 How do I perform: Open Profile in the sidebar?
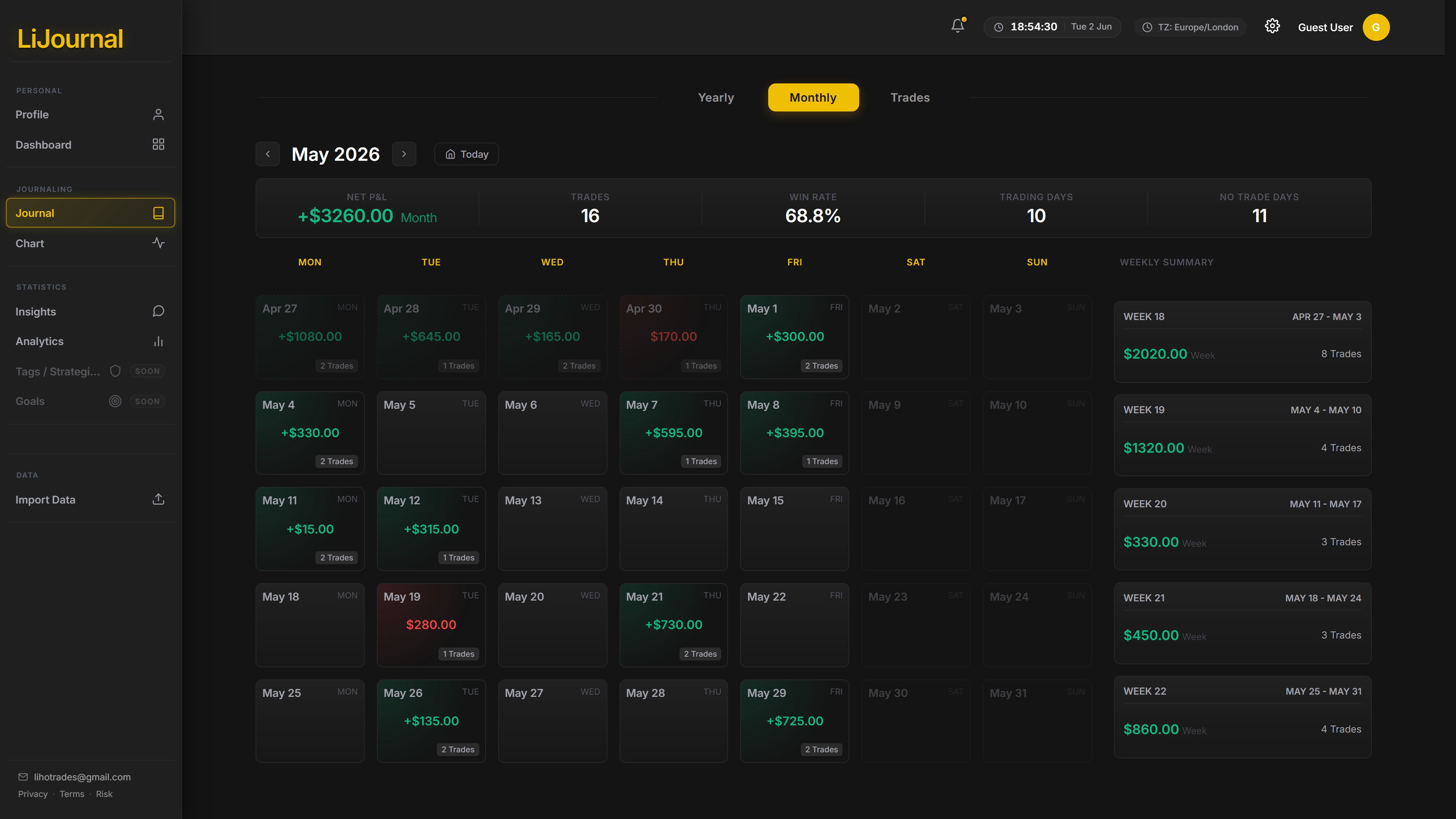tap(91, 115)
